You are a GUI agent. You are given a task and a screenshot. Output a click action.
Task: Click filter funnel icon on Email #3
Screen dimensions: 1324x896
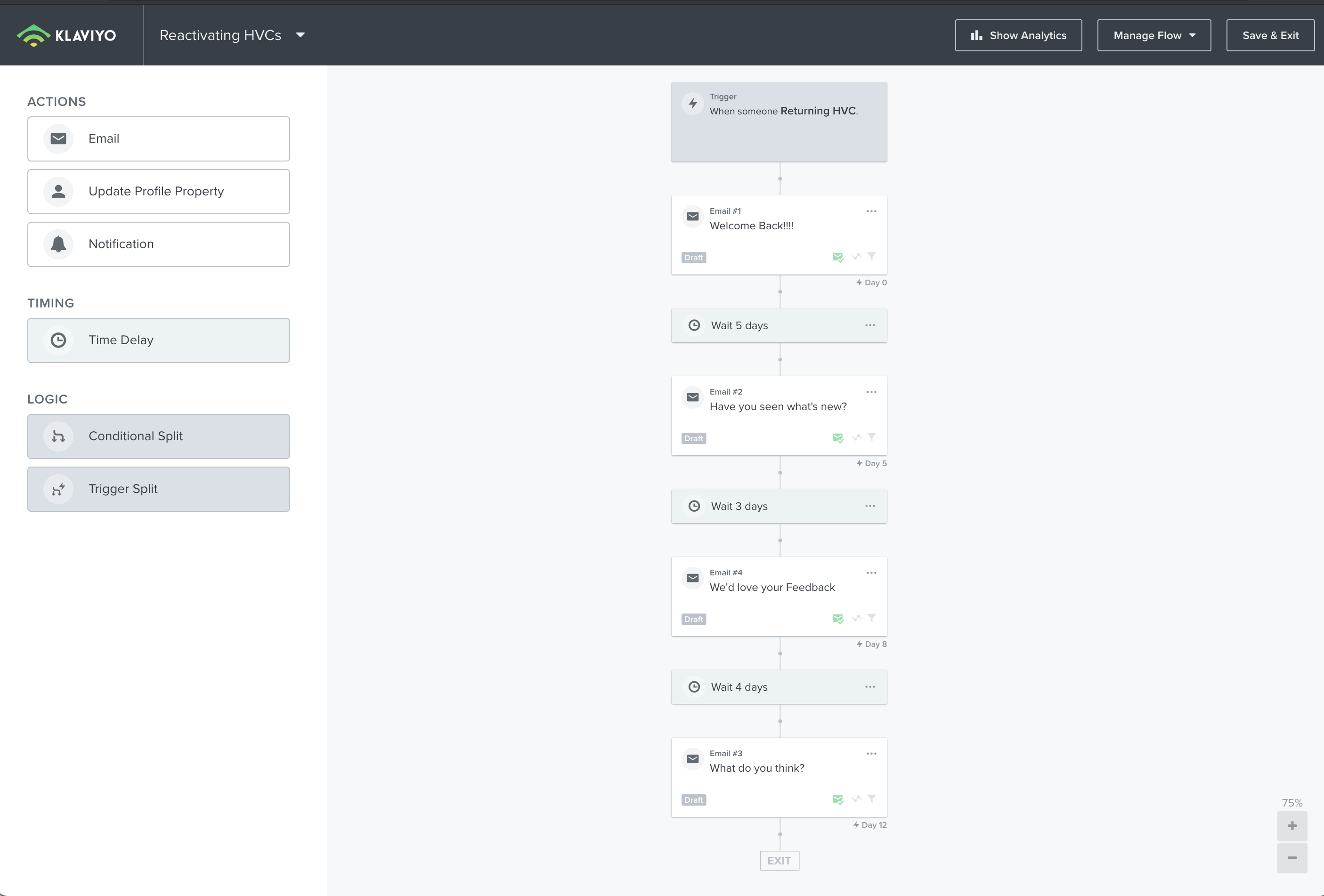[872, 799]
